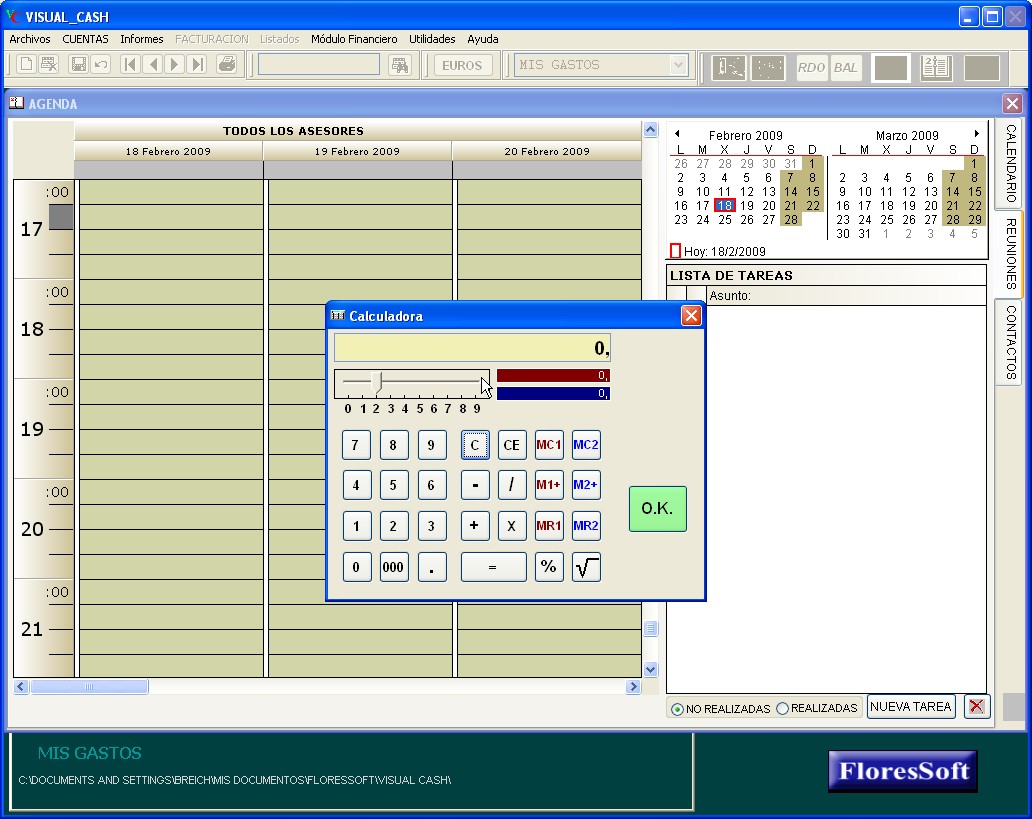Click the new document toolbar icon

26,65
